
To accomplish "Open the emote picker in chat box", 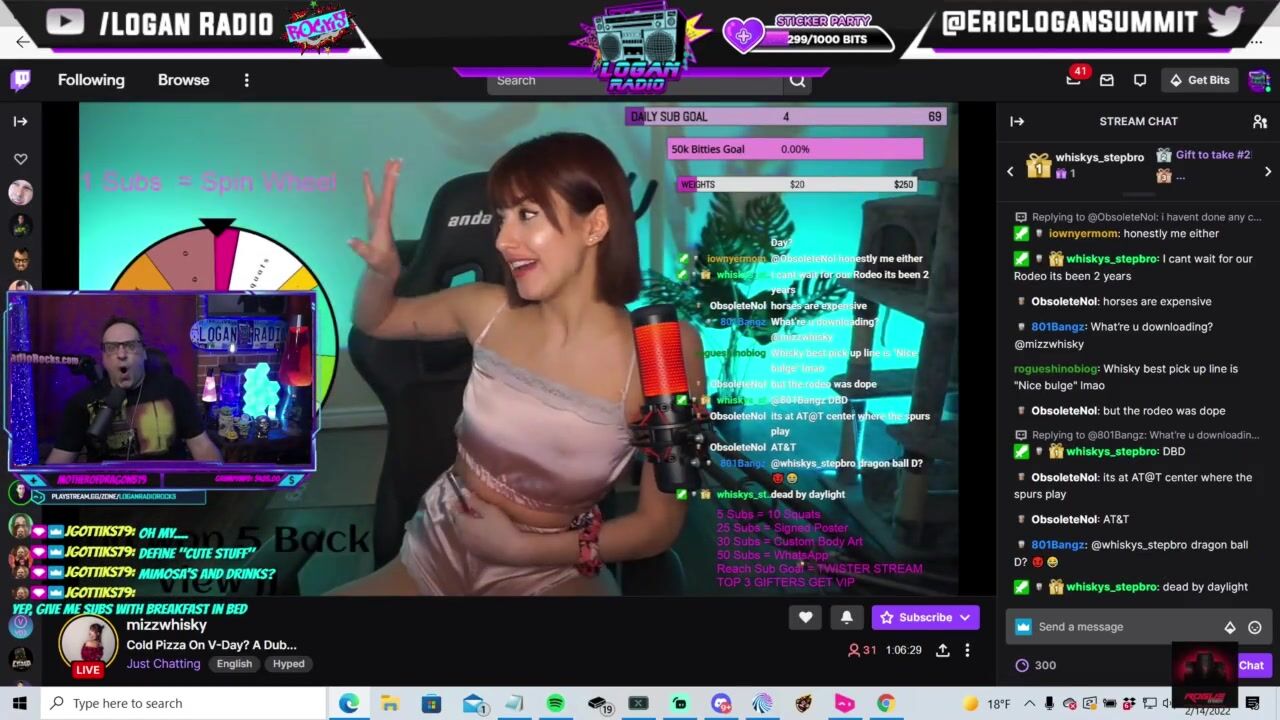I will 1255,627.
